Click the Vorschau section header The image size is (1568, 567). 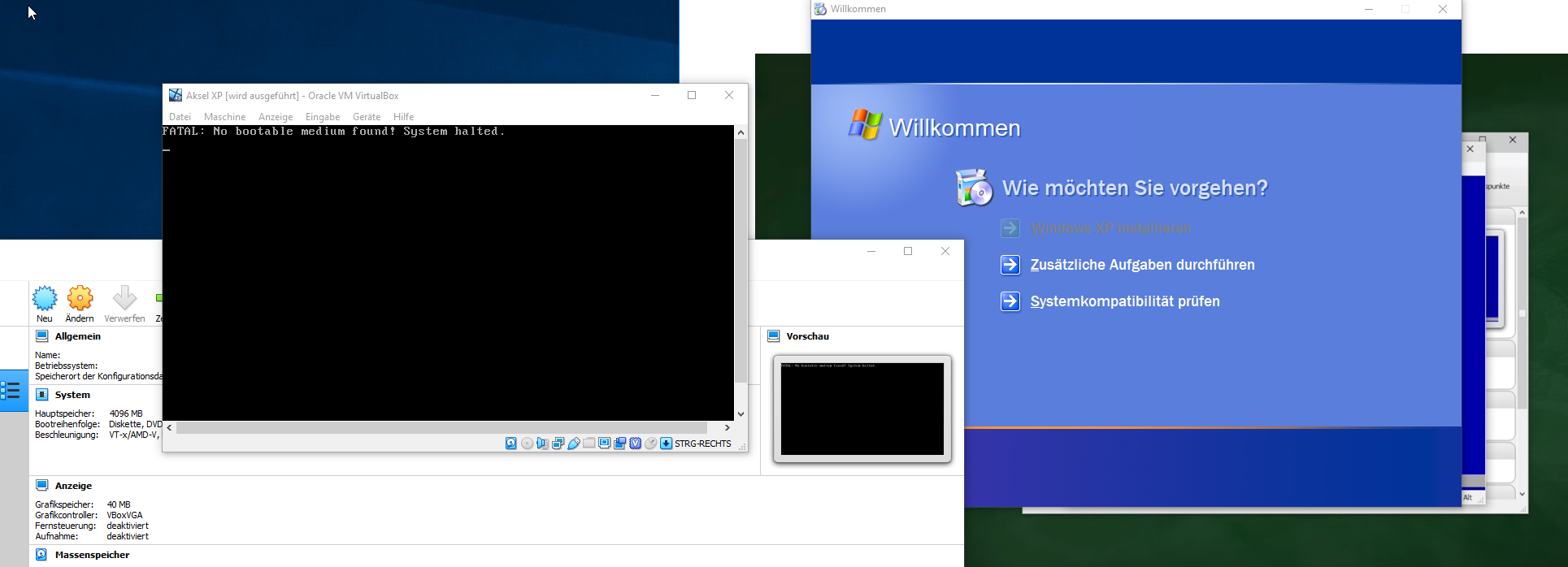click(807, 336)
